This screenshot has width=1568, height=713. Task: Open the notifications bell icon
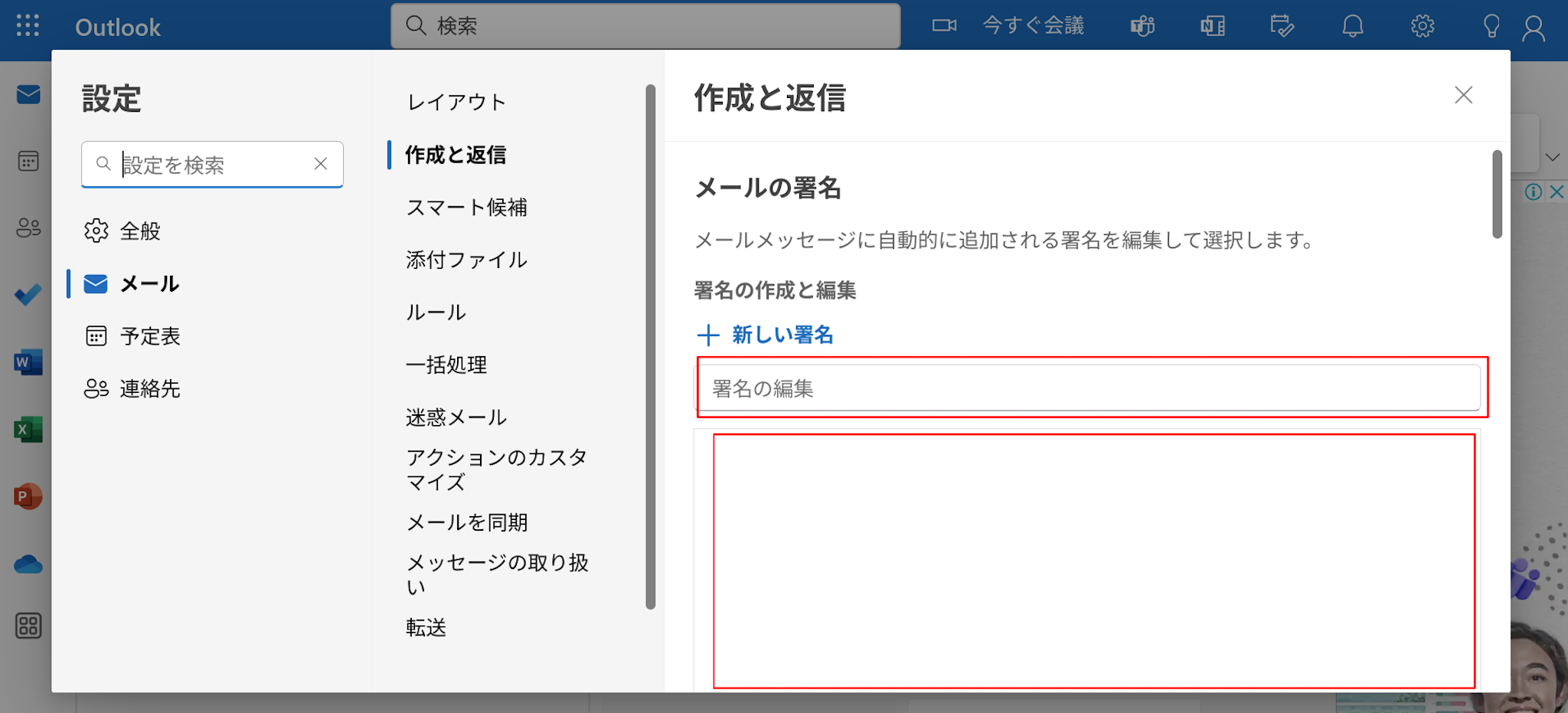tap(1352, 26)
